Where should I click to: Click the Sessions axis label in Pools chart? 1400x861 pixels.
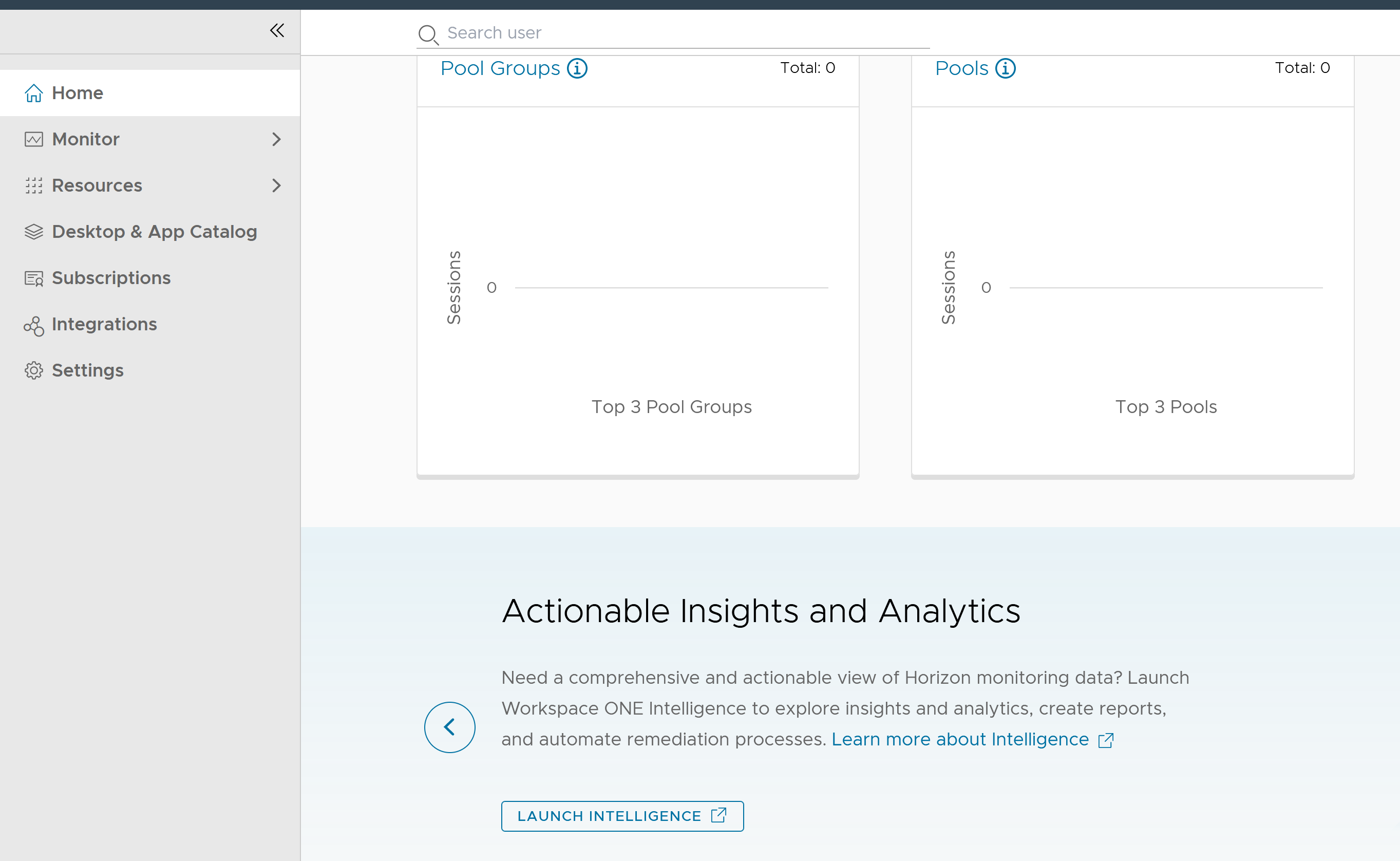(x=948, y=288)
